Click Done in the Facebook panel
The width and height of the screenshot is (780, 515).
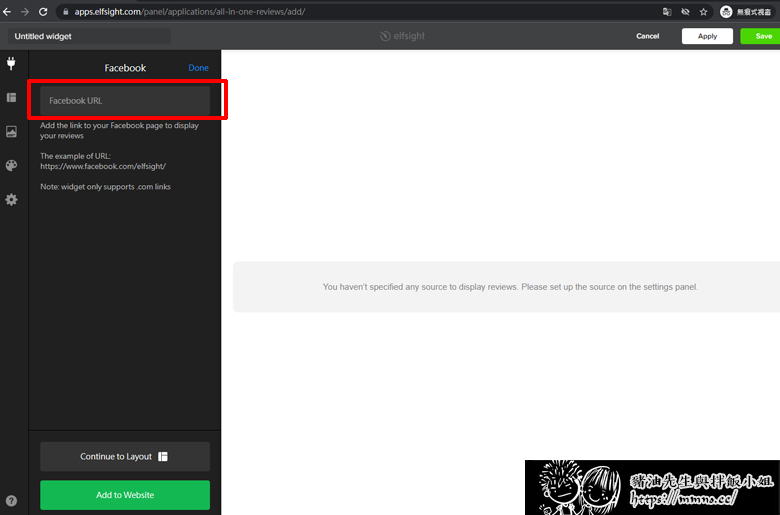point(198,68)
